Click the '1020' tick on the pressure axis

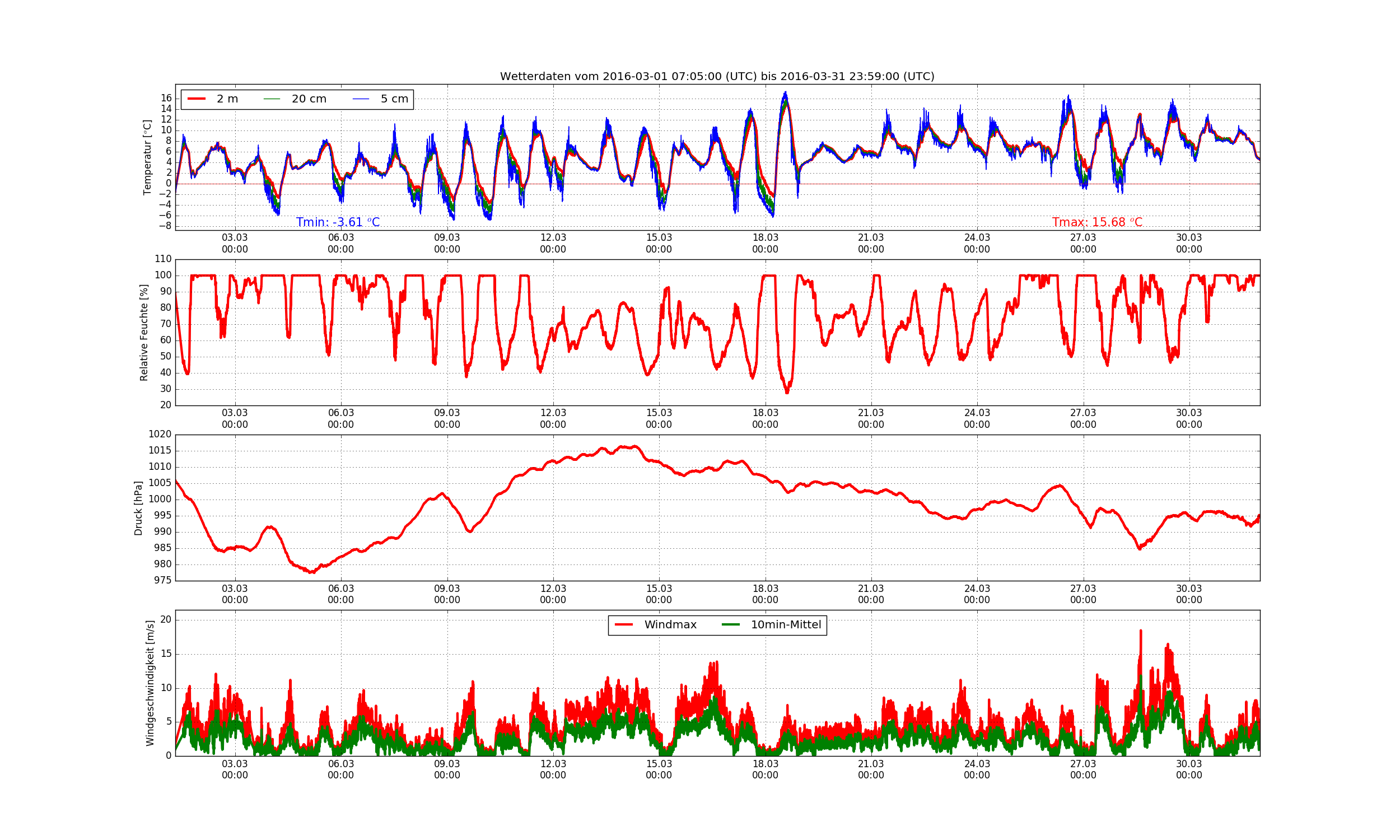pyautogui.click(x=160, y=435)
